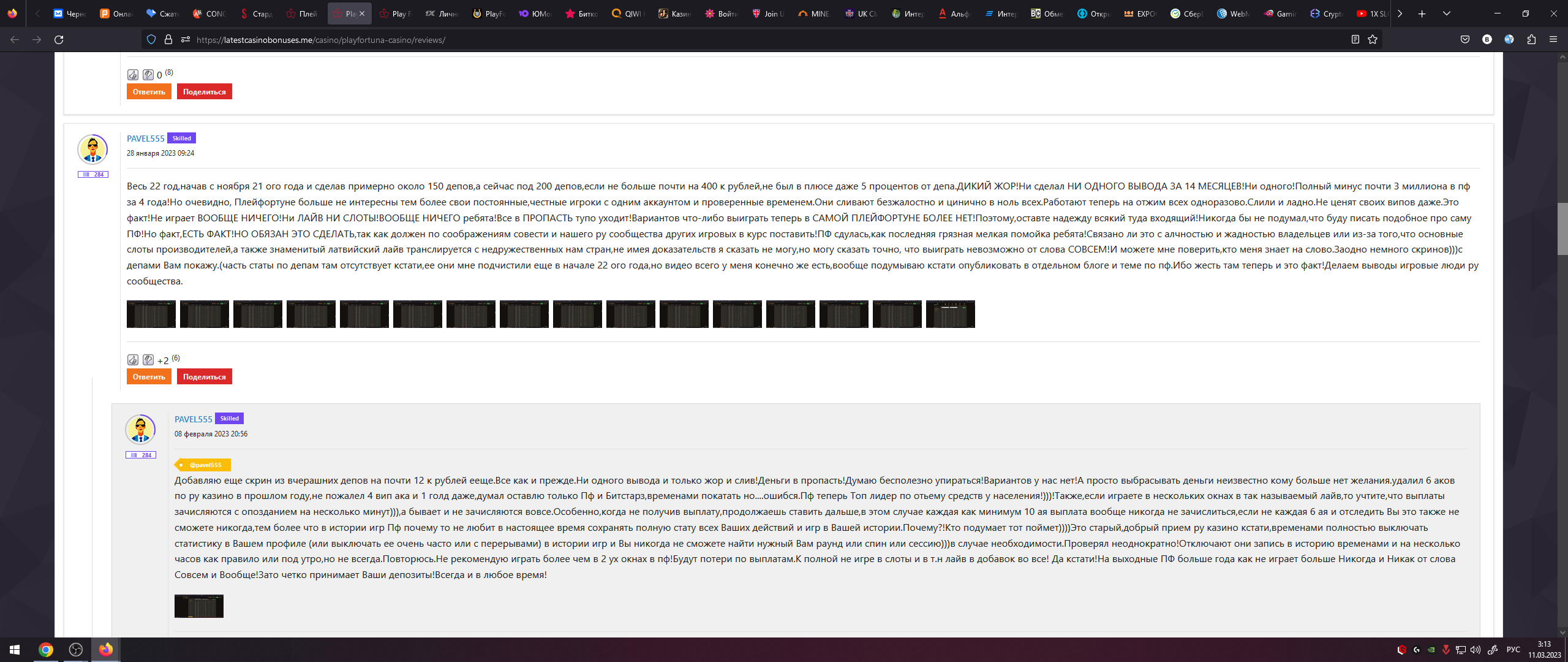Open the tracking protection shield icon
1568x662 pixels.
point(151,40)
